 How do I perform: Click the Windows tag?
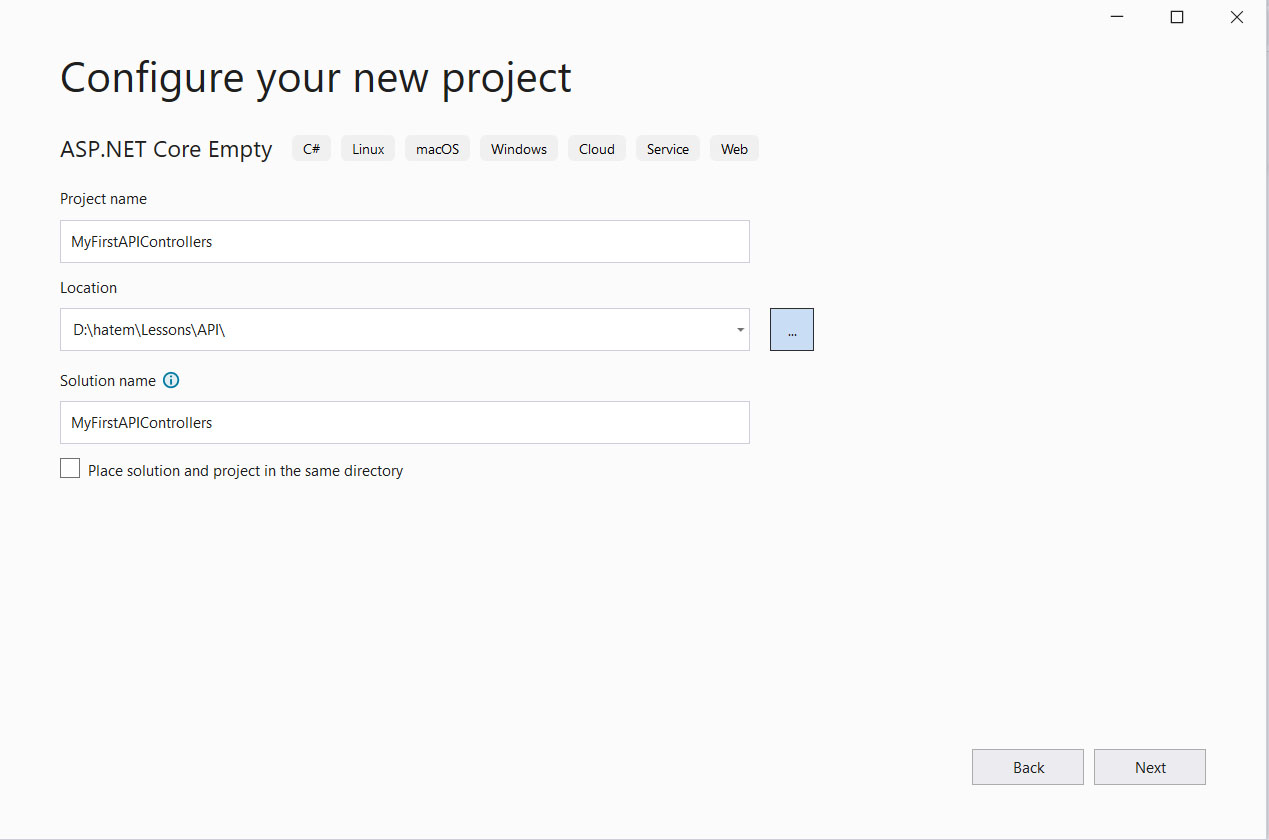pos(519,149)
